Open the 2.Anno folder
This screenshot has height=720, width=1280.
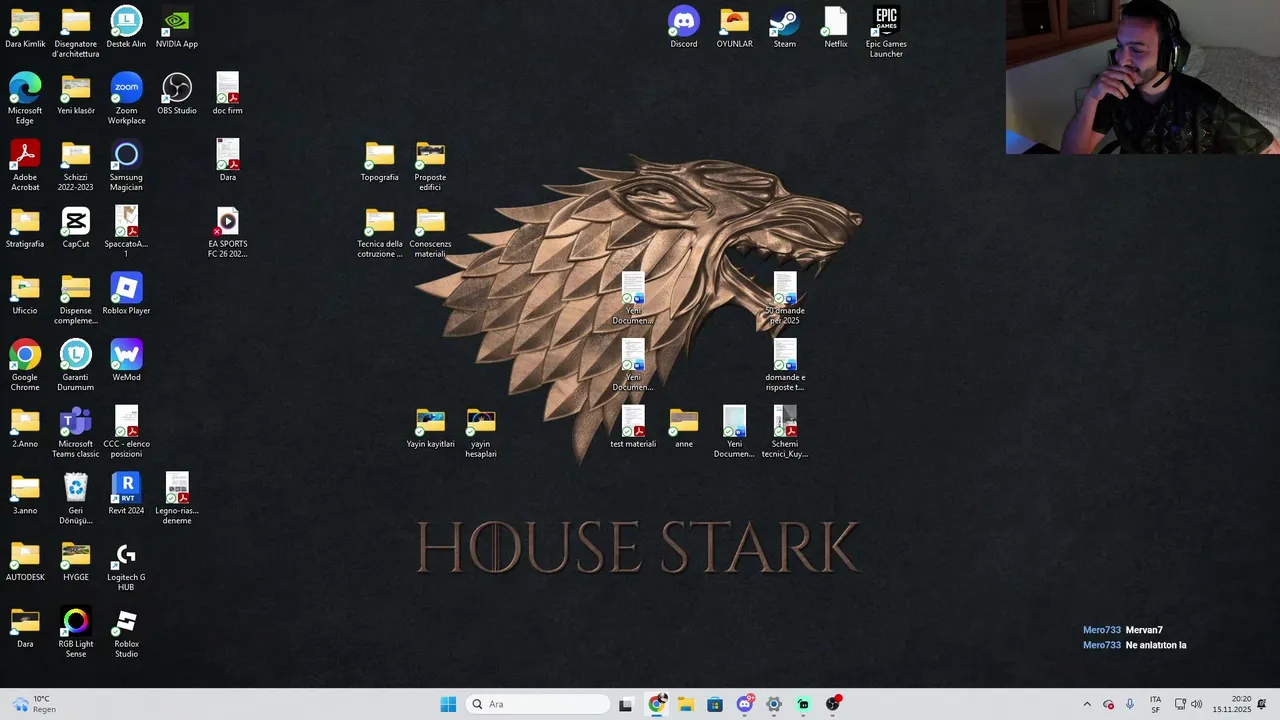click(25, 428)
